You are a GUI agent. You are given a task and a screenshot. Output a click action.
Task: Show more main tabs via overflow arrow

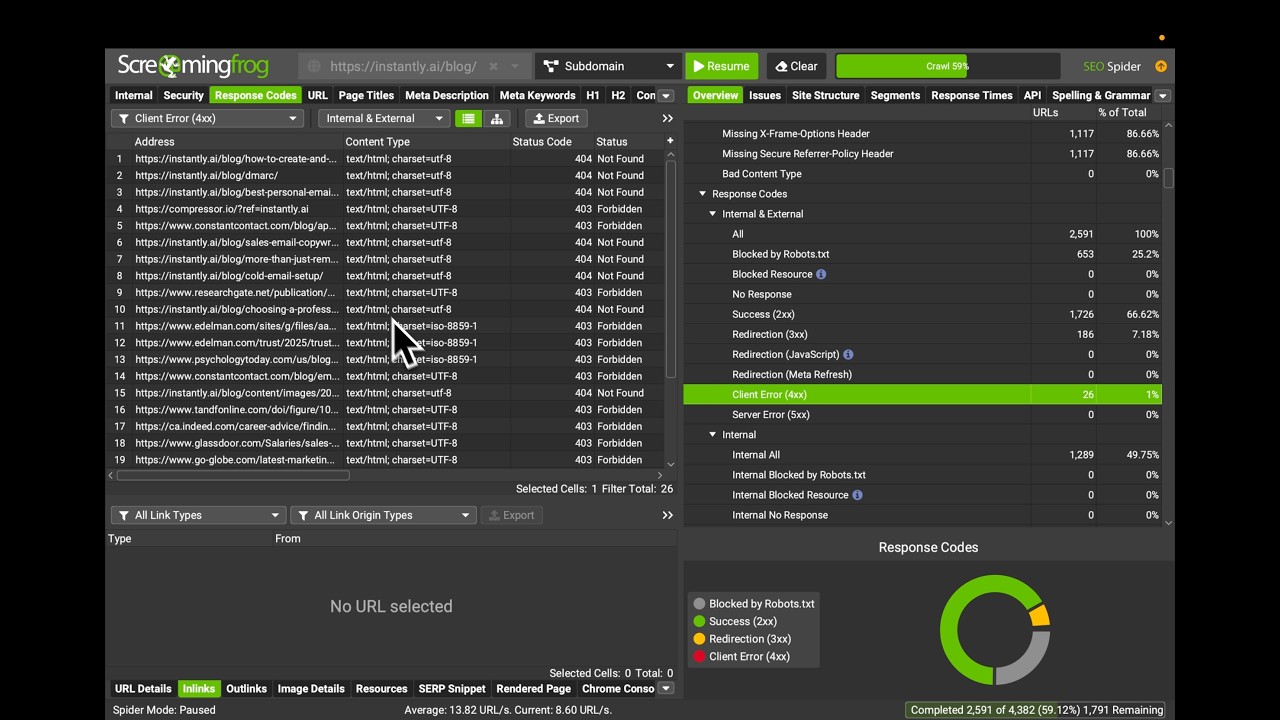[x=666, y=96]
